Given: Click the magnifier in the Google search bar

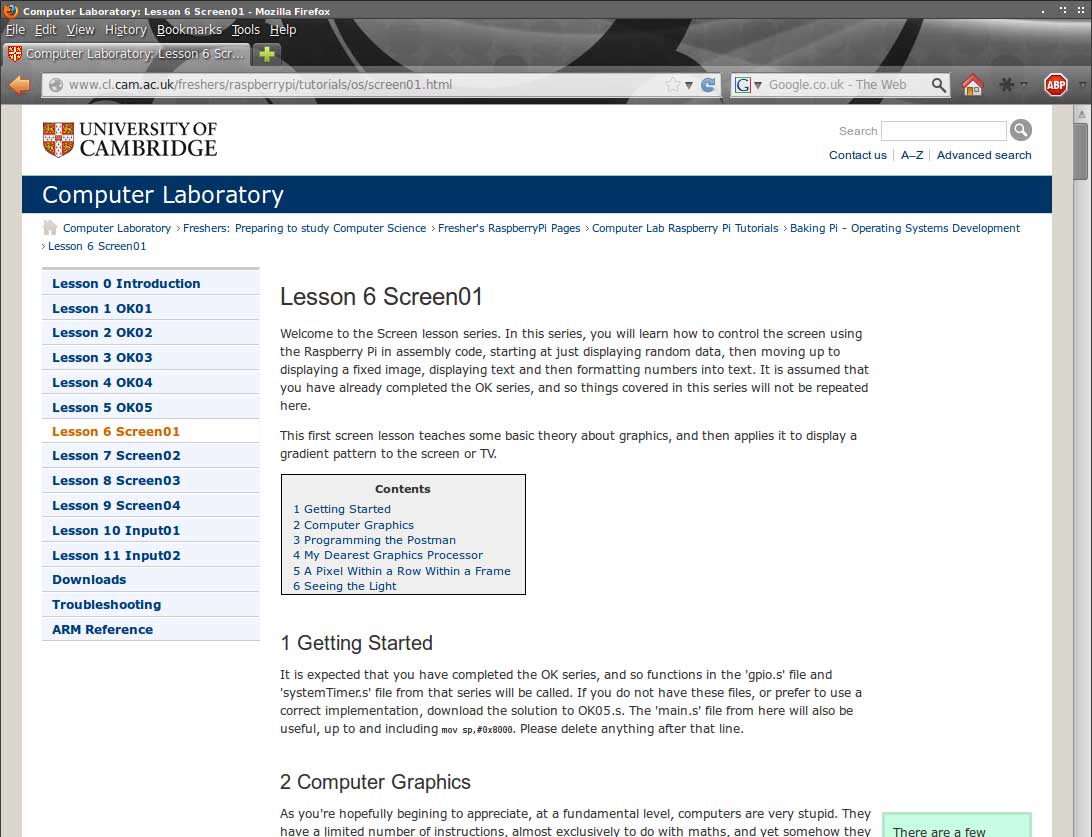Looking at the screenshot, I should (x=939, y=85).
